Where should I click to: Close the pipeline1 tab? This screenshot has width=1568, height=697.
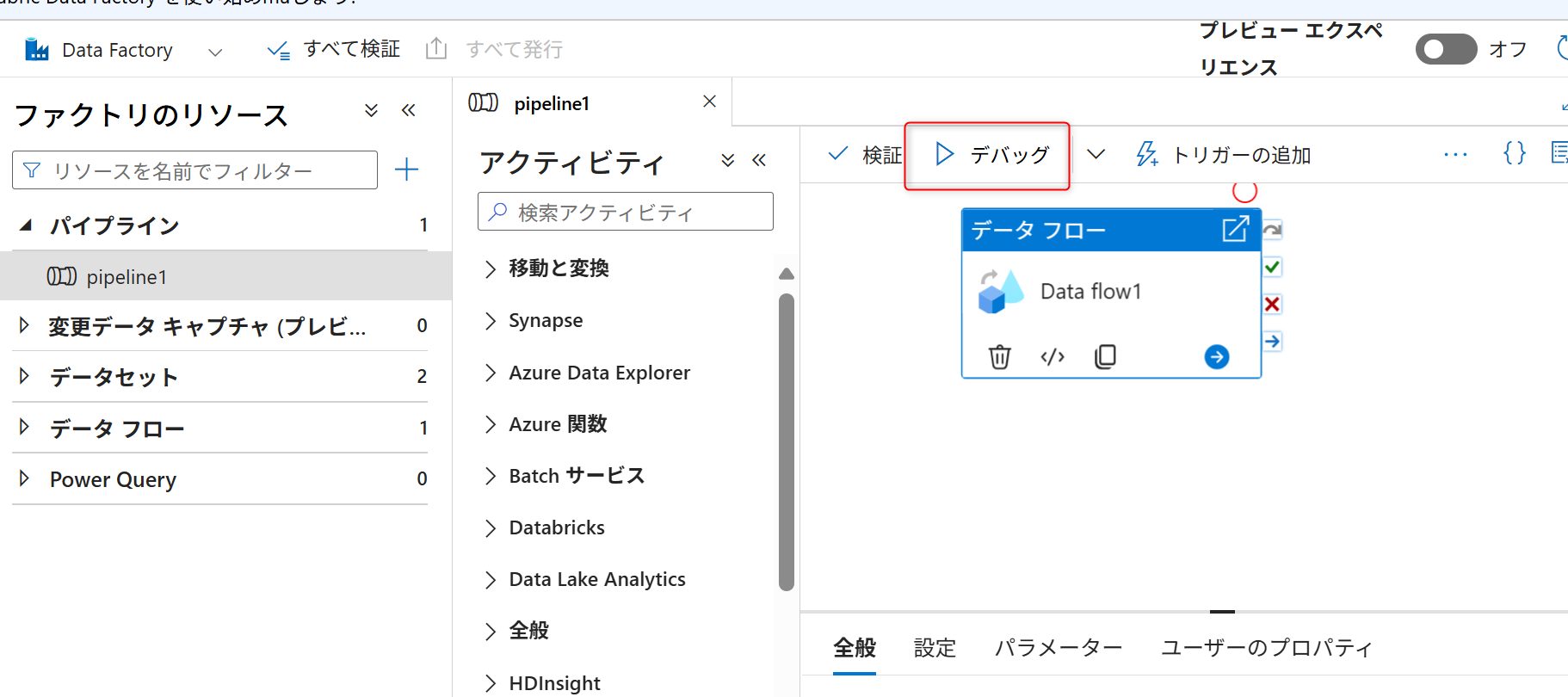click(x=709, y=102)
